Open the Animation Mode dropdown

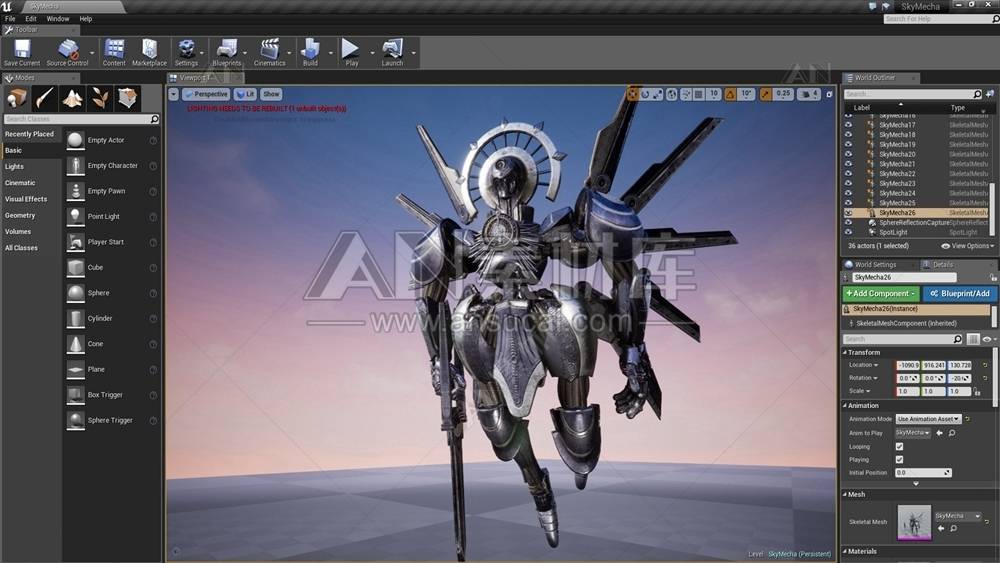point(928,419)
